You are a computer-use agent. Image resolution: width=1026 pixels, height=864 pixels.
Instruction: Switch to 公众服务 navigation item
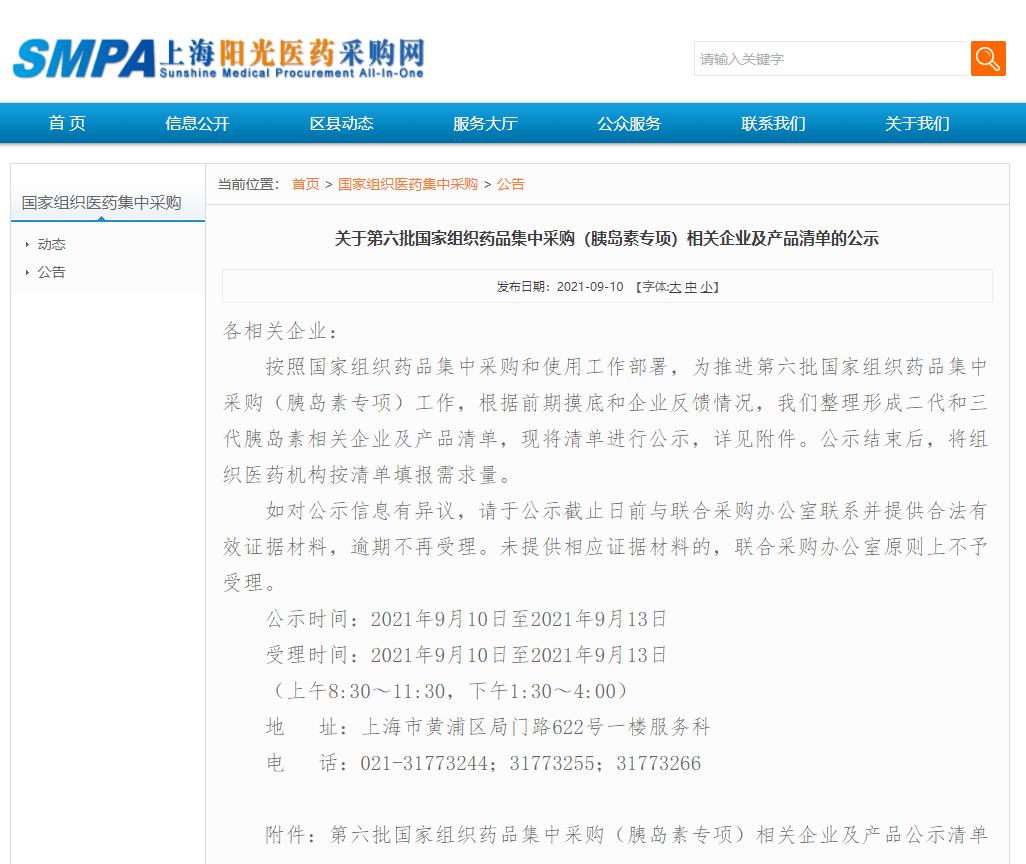click(628, 123)
